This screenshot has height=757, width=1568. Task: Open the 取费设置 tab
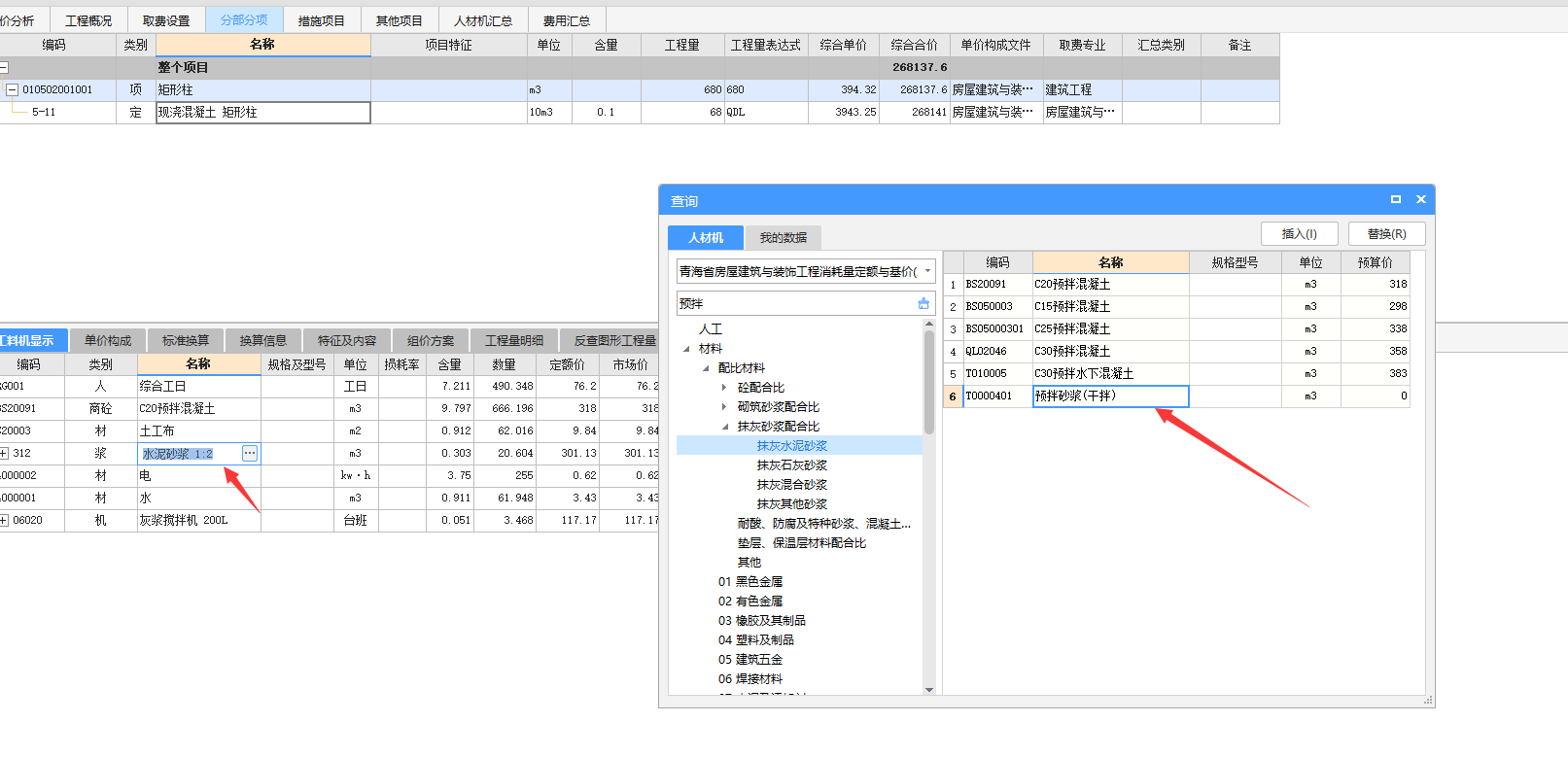[166, 20]
